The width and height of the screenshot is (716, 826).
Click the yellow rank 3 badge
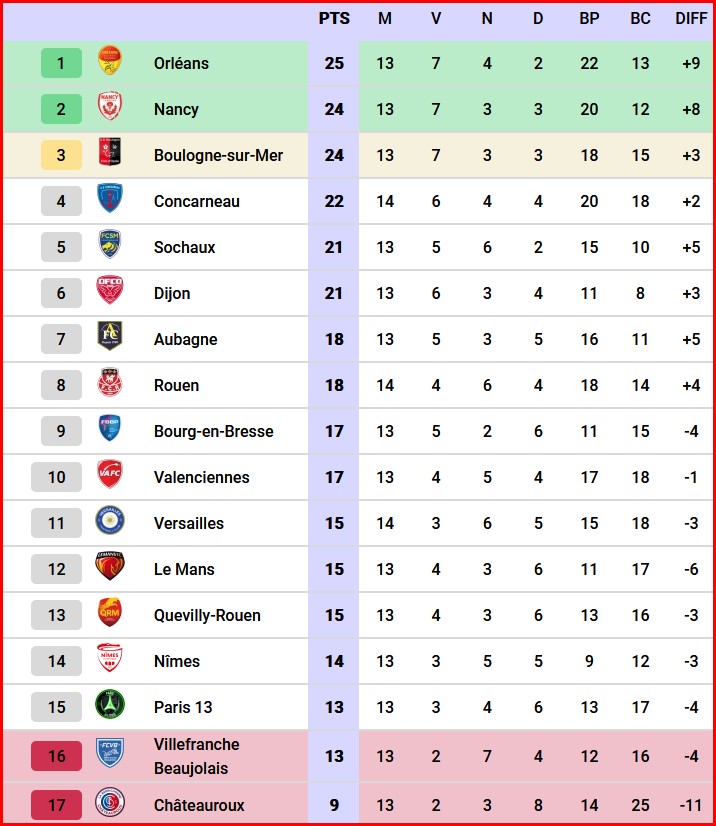point(61,155)
